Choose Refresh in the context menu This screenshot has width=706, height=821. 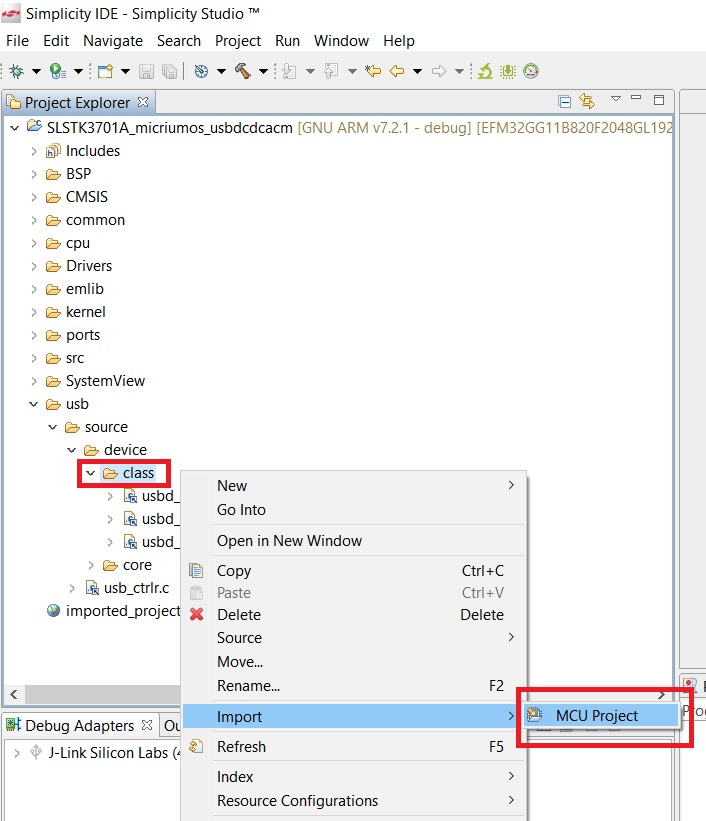coord(354,747)
